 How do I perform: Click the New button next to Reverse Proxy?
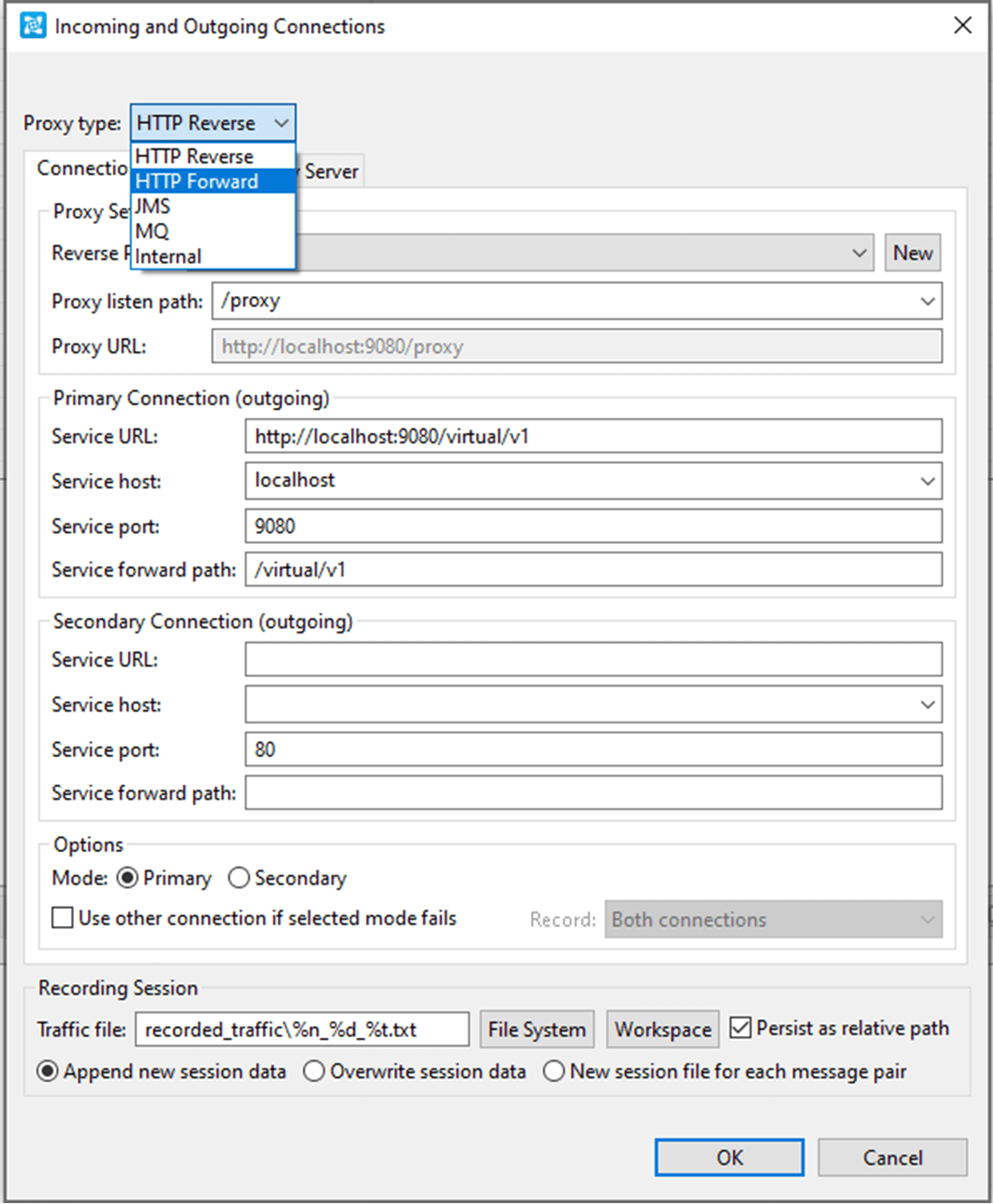(913, 252)
